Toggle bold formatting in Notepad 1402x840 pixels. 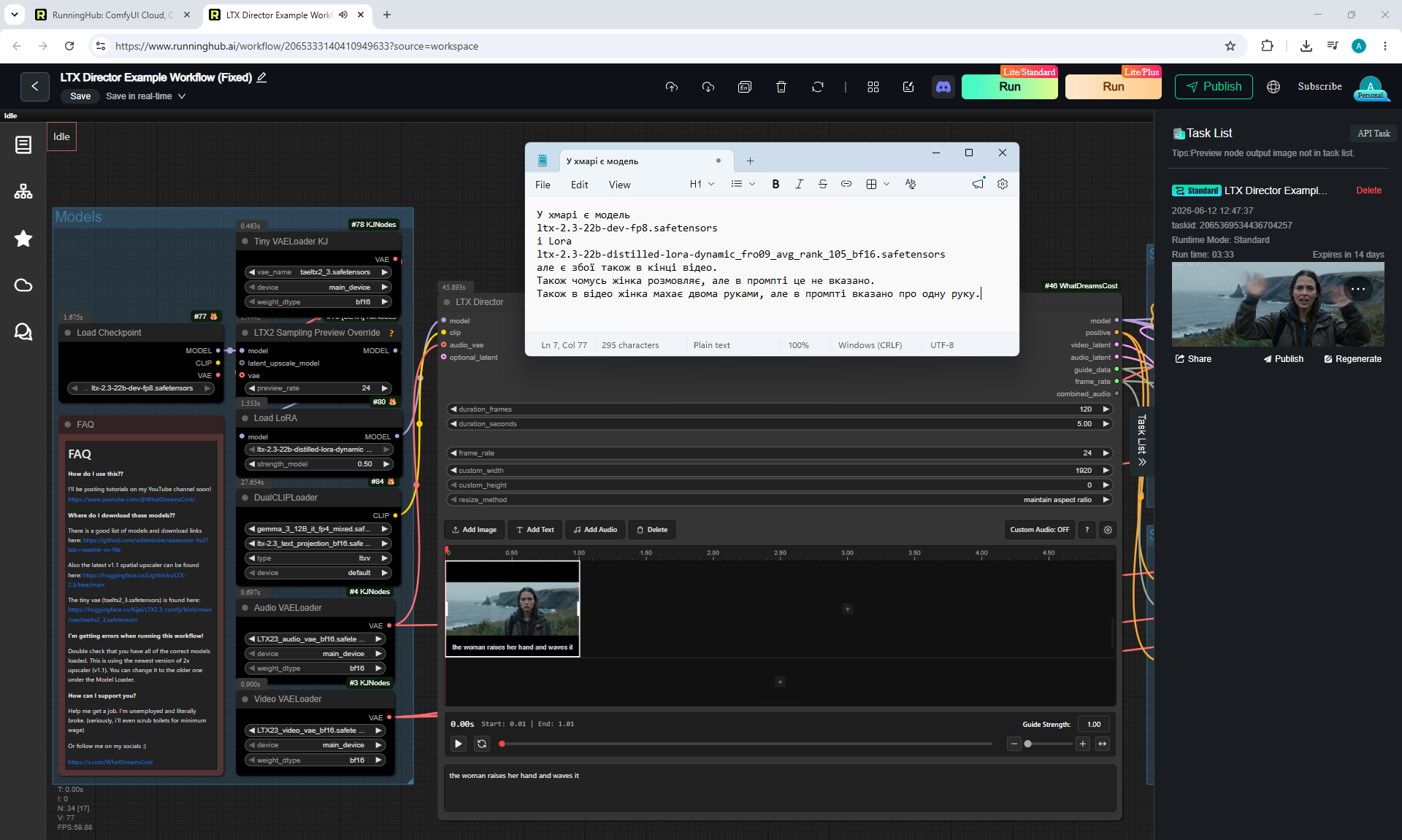[775, 185]
